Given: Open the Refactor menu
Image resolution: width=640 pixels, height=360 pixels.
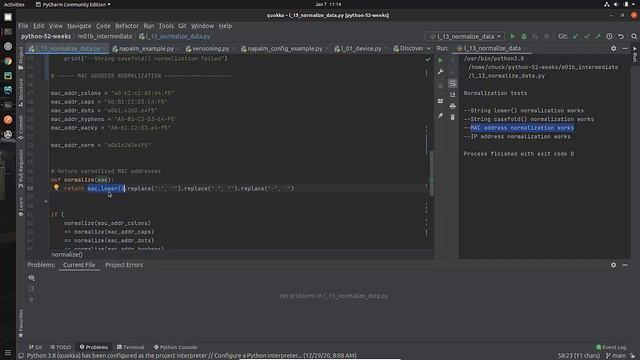Looking at the screenshot, I should (x=127, y=26).
